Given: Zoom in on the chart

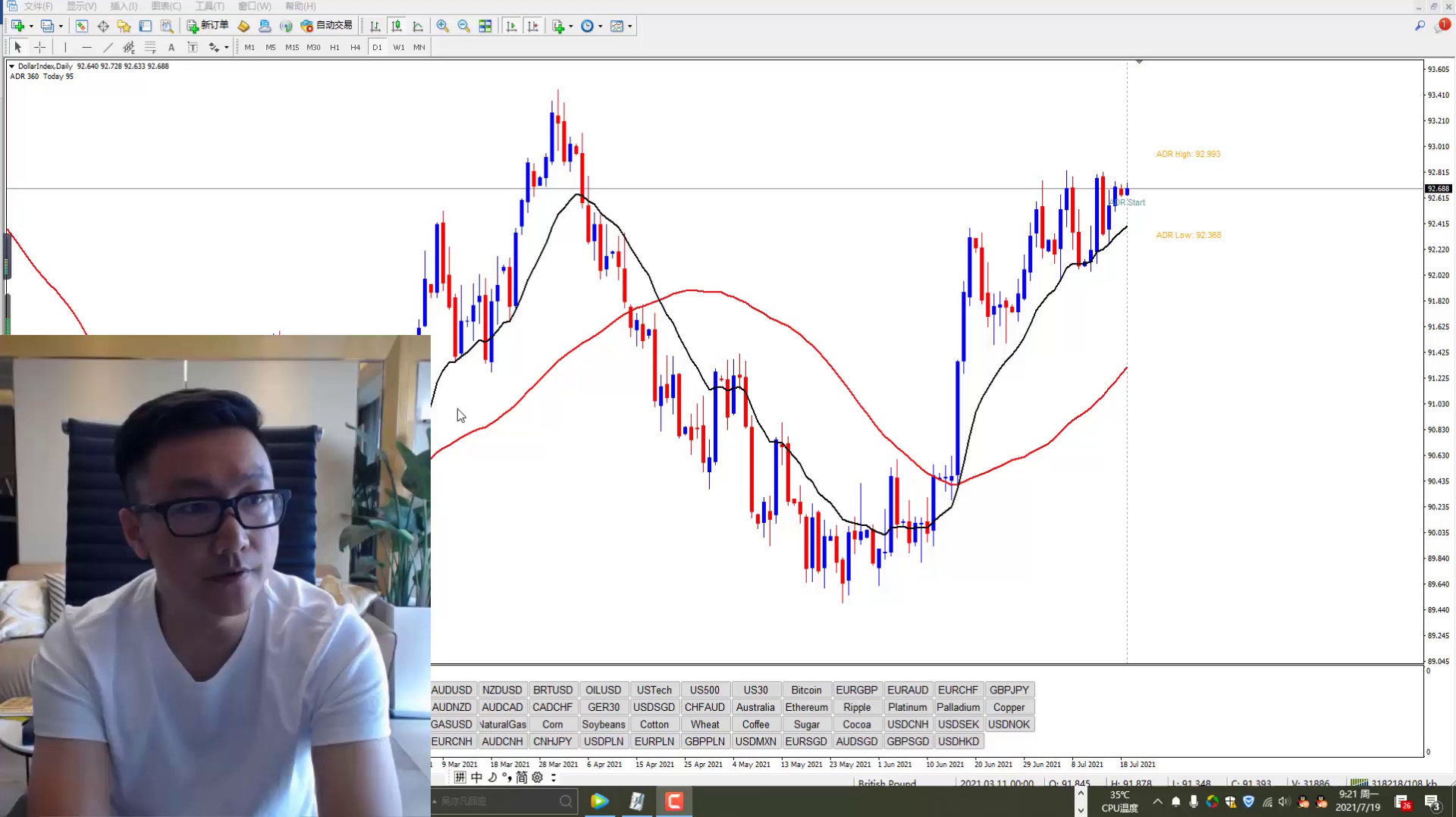Looking at the screenshot, I should (x=443, y=27).
